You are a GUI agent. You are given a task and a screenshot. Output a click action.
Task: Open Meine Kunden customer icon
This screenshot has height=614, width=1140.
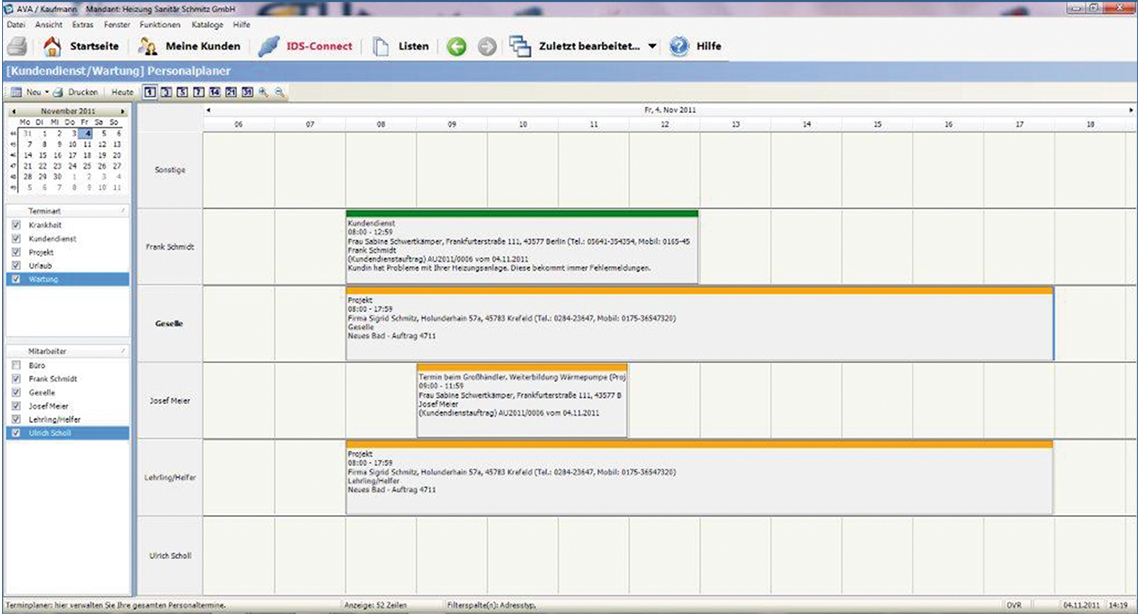(148, 46)
